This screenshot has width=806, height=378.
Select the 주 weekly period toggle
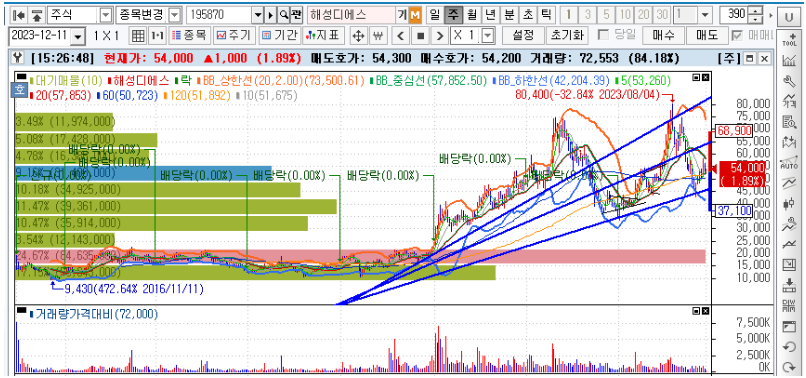tap(453, 15)
